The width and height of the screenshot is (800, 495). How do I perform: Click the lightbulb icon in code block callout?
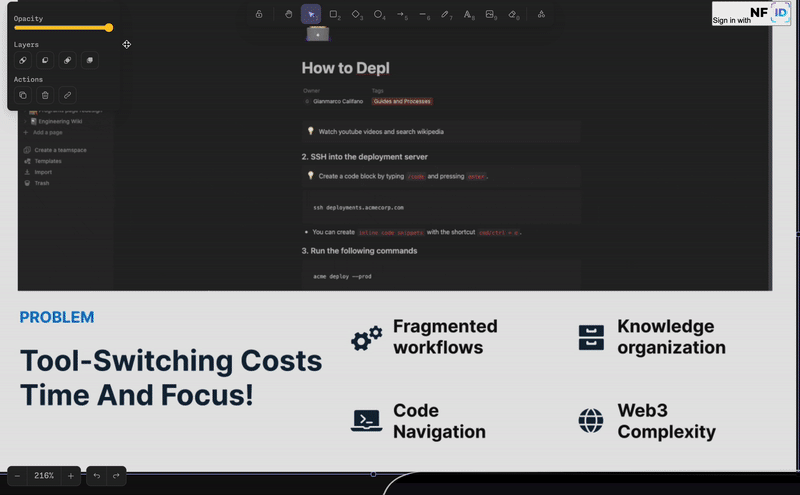pyautogui.click(x=310, y=176)
